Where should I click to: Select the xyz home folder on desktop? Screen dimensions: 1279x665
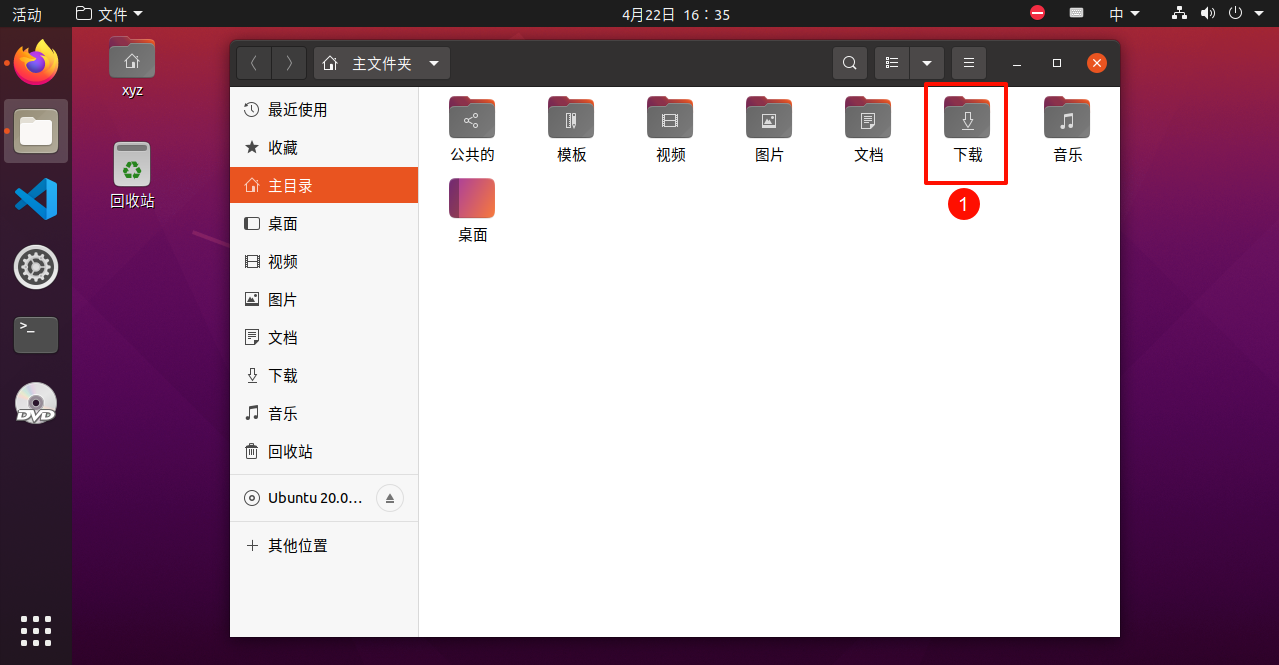(132, 67)
